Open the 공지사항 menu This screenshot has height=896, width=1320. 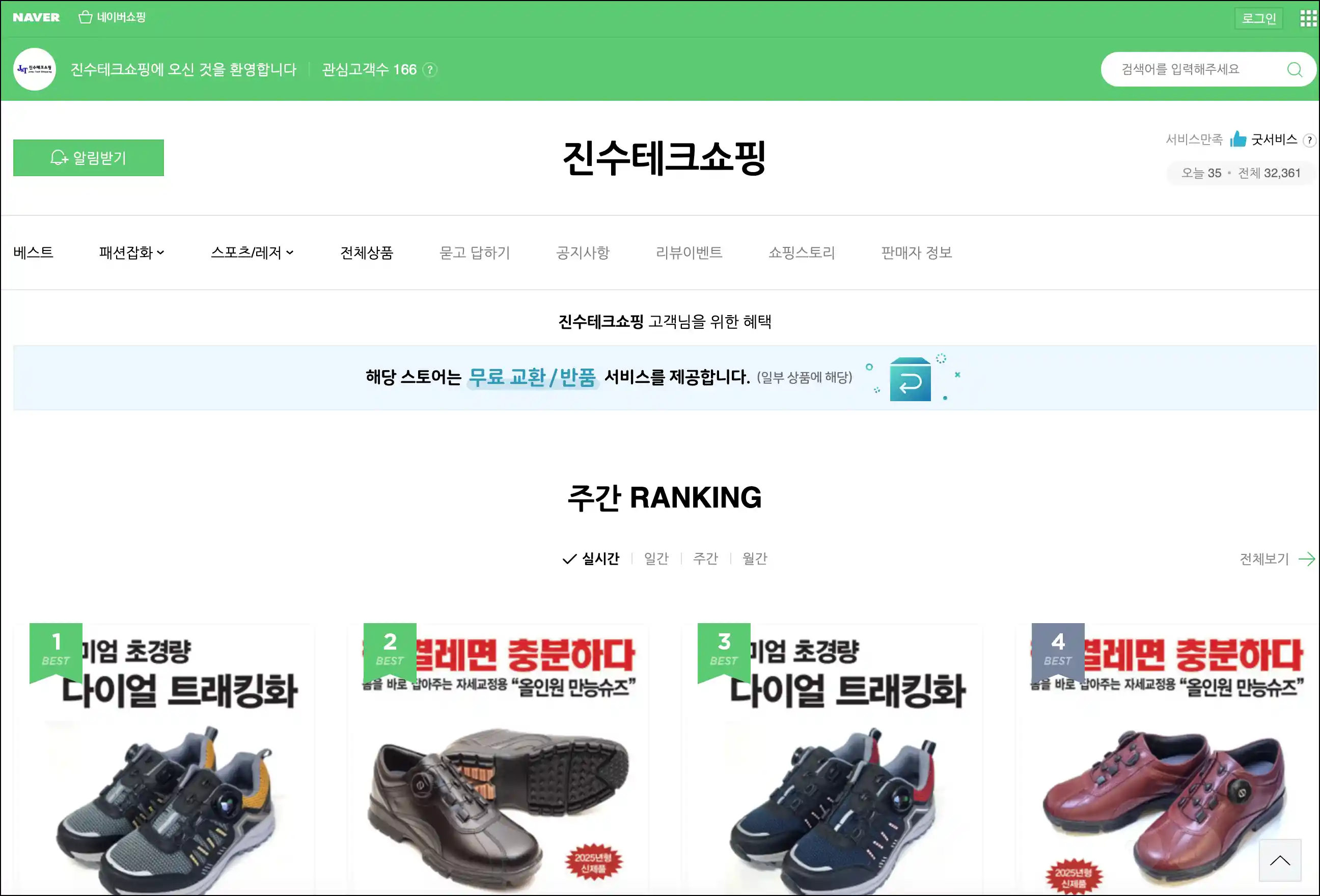tap(583, 252)
